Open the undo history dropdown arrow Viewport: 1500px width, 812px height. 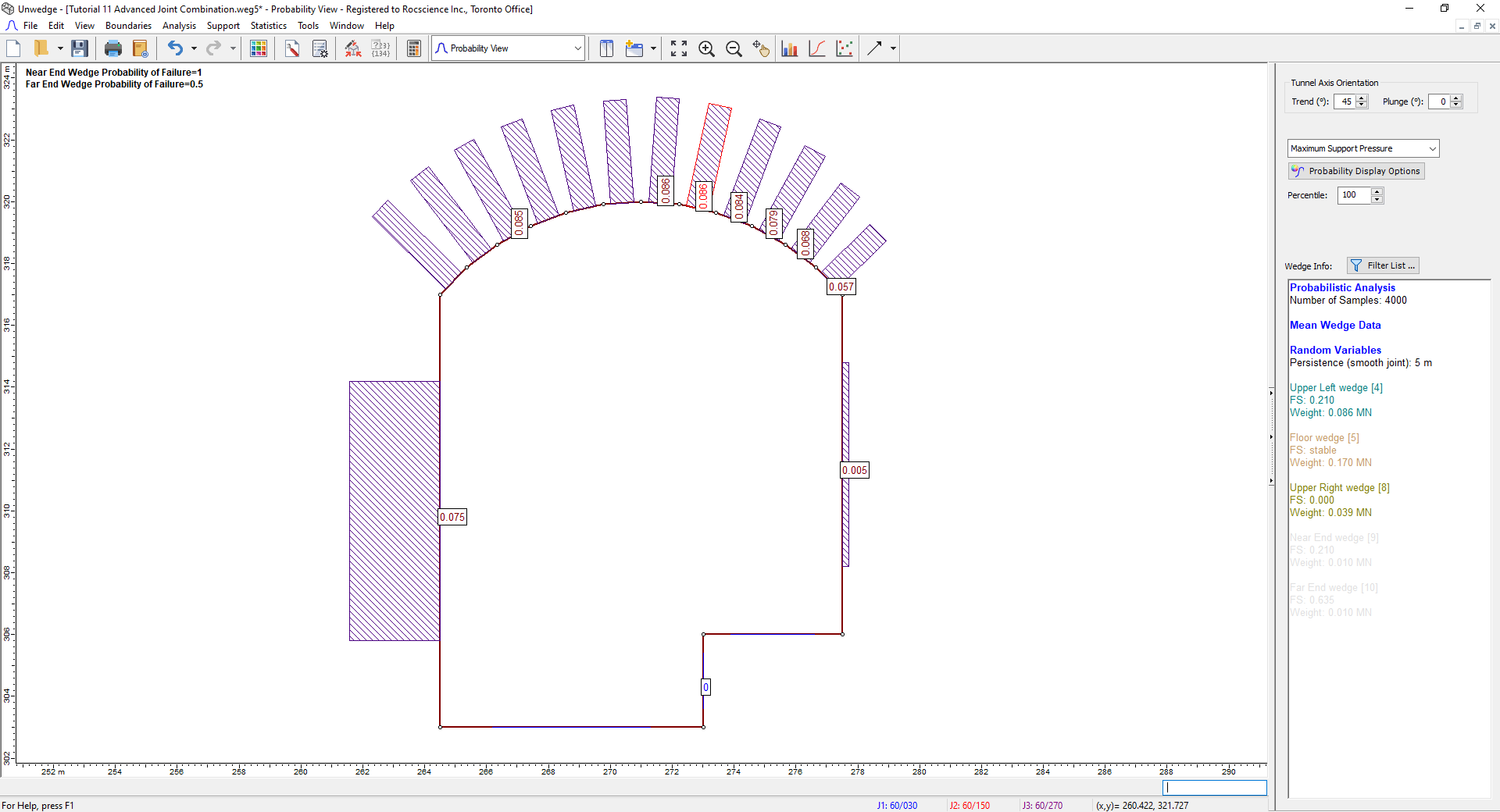(x=194, y=48)
